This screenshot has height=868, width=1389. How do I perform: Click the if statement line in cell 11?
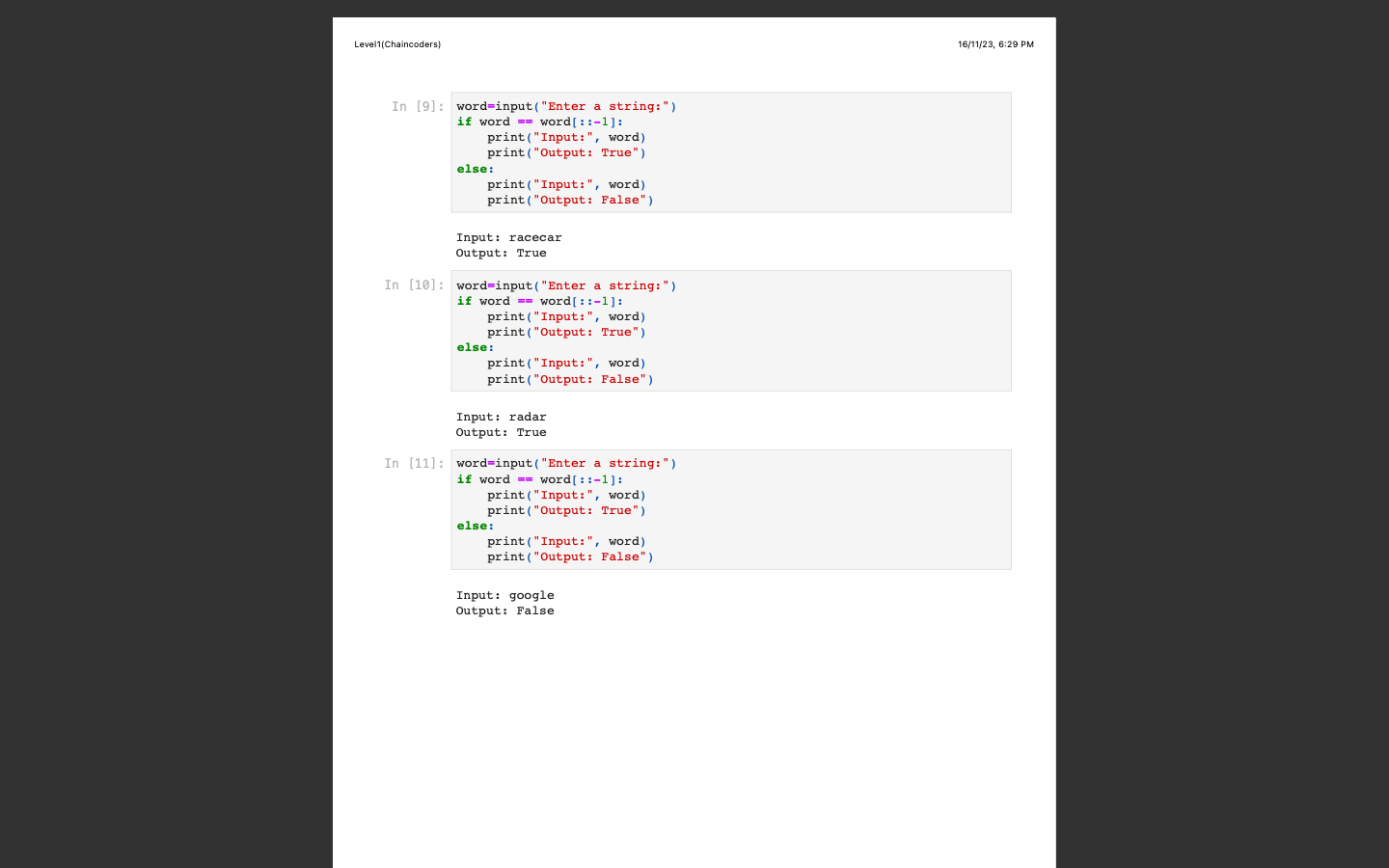pos(540,479)
